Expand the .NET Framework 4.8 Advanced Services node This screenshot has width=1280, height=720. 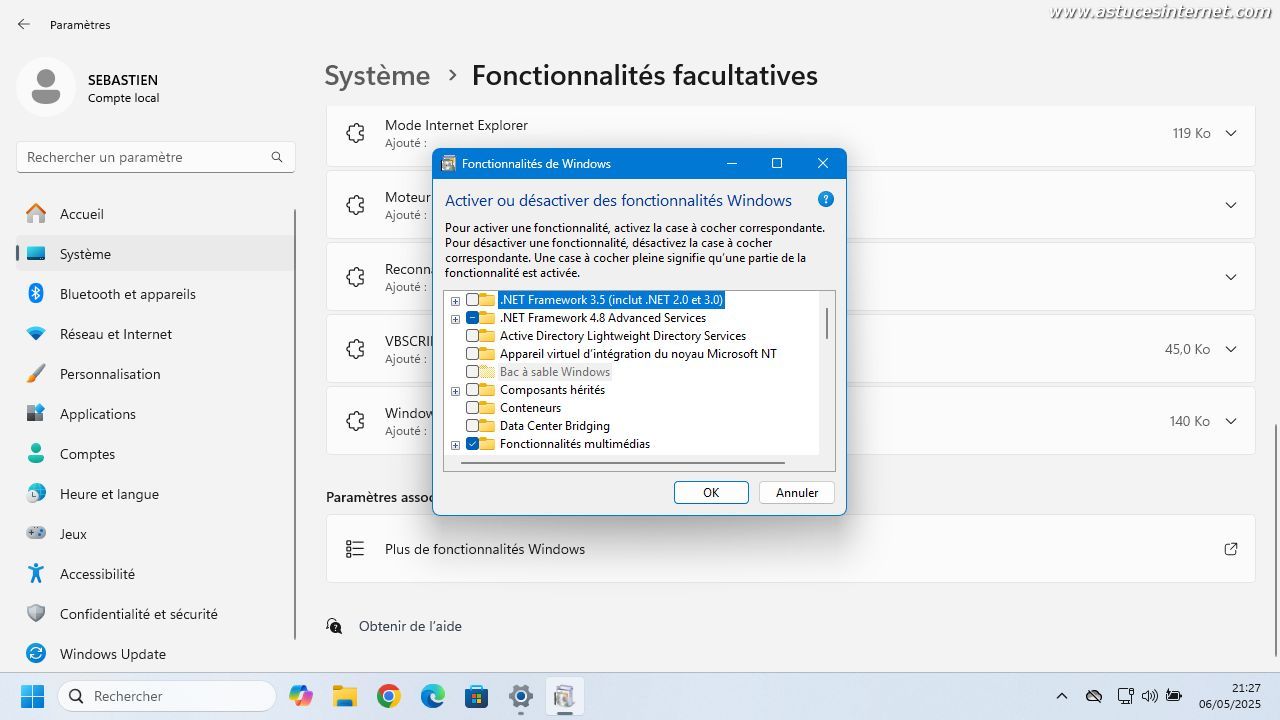point(455,319)
